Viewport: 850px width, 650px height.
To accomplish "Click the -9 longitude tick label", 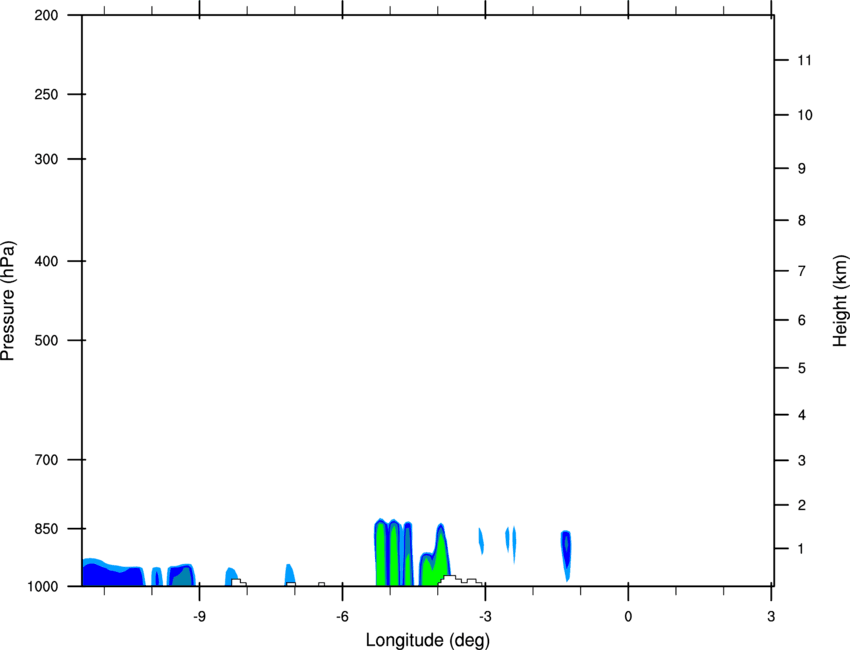I will pos(200,615).
